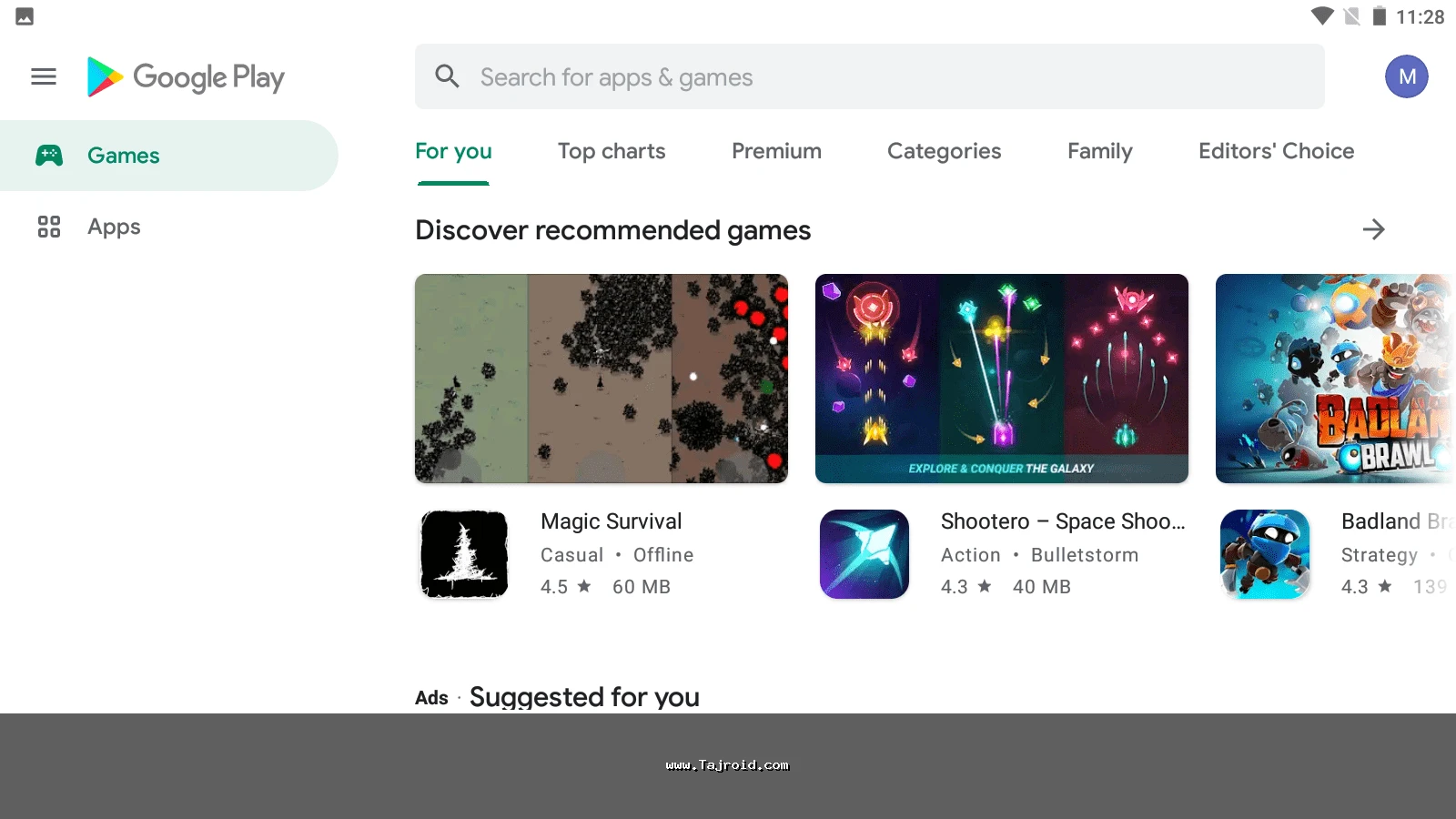
Task: Expand Discover recommended games with arrow
Action: click(x=1373, y=229)
